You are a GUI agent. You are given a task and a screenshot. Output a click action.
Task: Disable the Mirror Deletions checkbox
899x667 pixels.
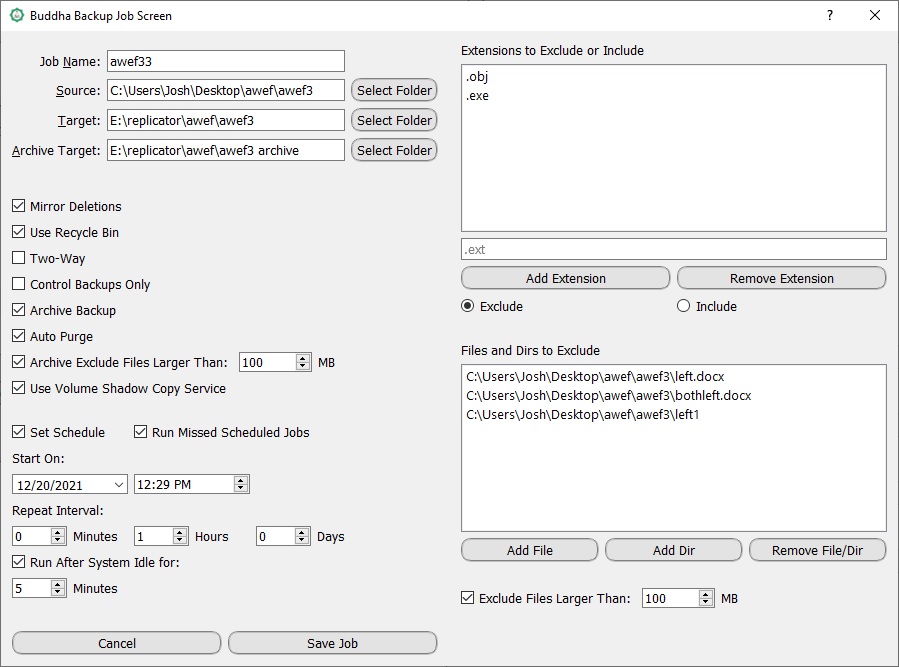pos(17,206)
